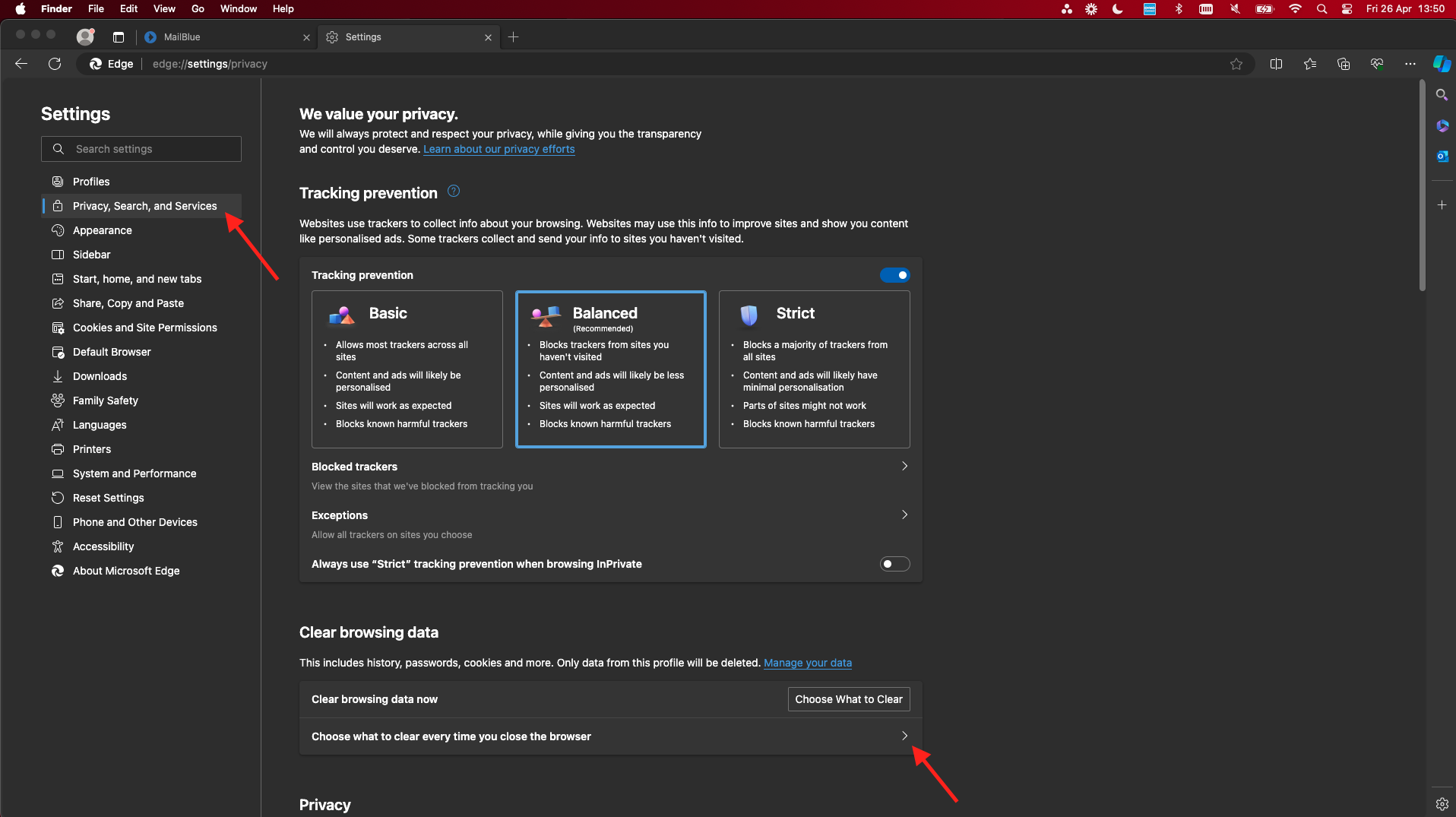Open Microsoft 365 icon in Edge sidebar

1442,125
